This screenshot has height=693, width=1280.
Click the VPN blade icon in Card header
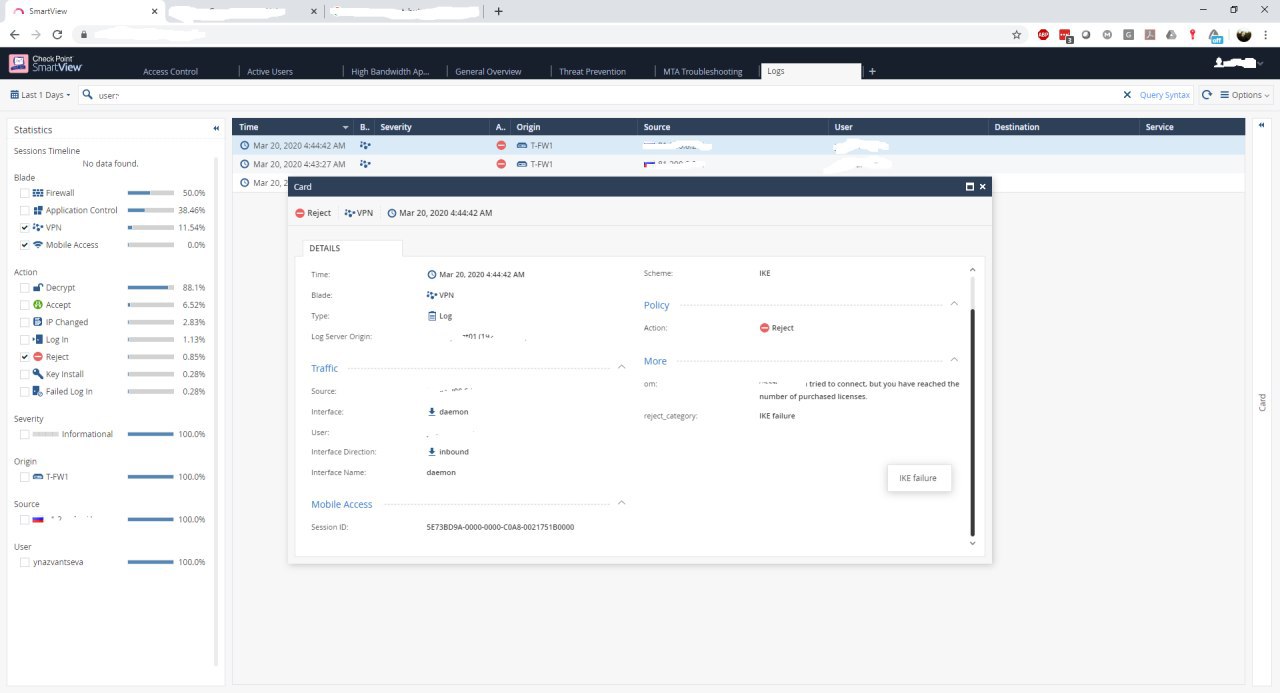point(349,213)
